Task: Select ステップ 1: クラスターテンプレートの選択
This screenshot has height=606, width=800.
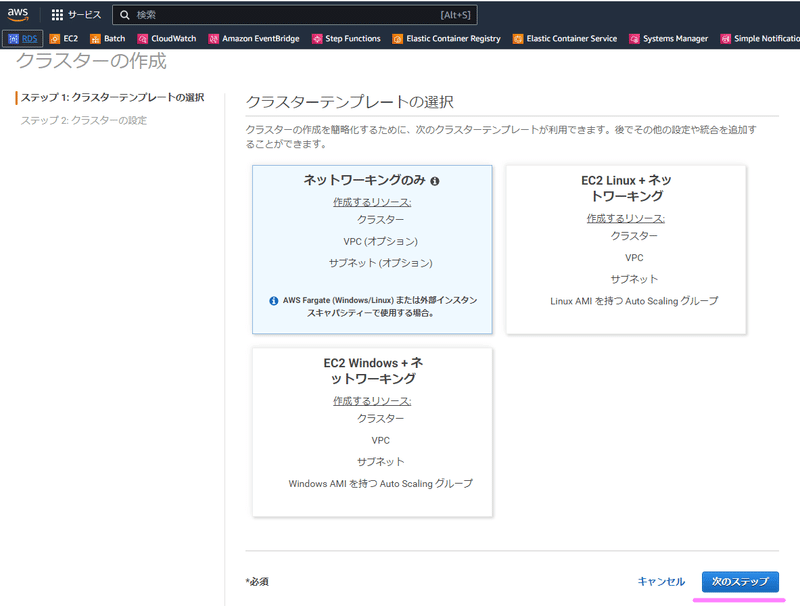Action: point(112,97)
